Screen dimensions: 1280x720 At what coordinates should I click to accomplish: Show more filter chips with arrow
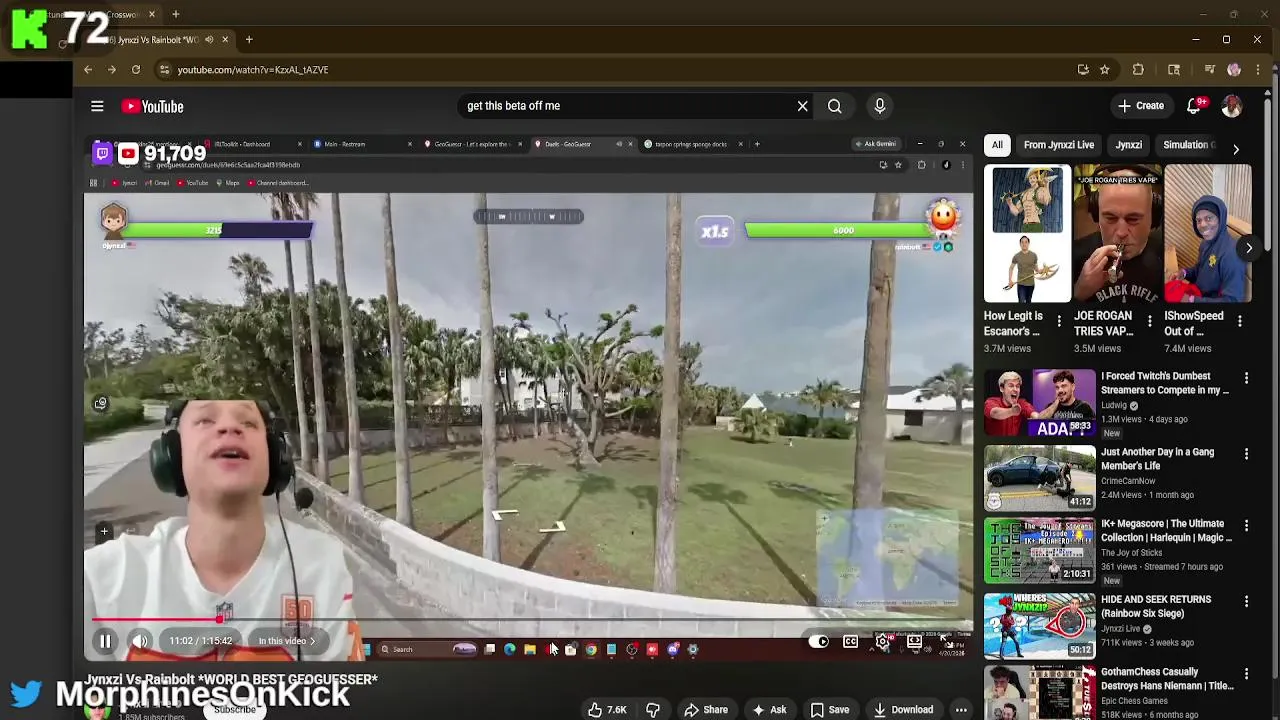point(1236,149)
